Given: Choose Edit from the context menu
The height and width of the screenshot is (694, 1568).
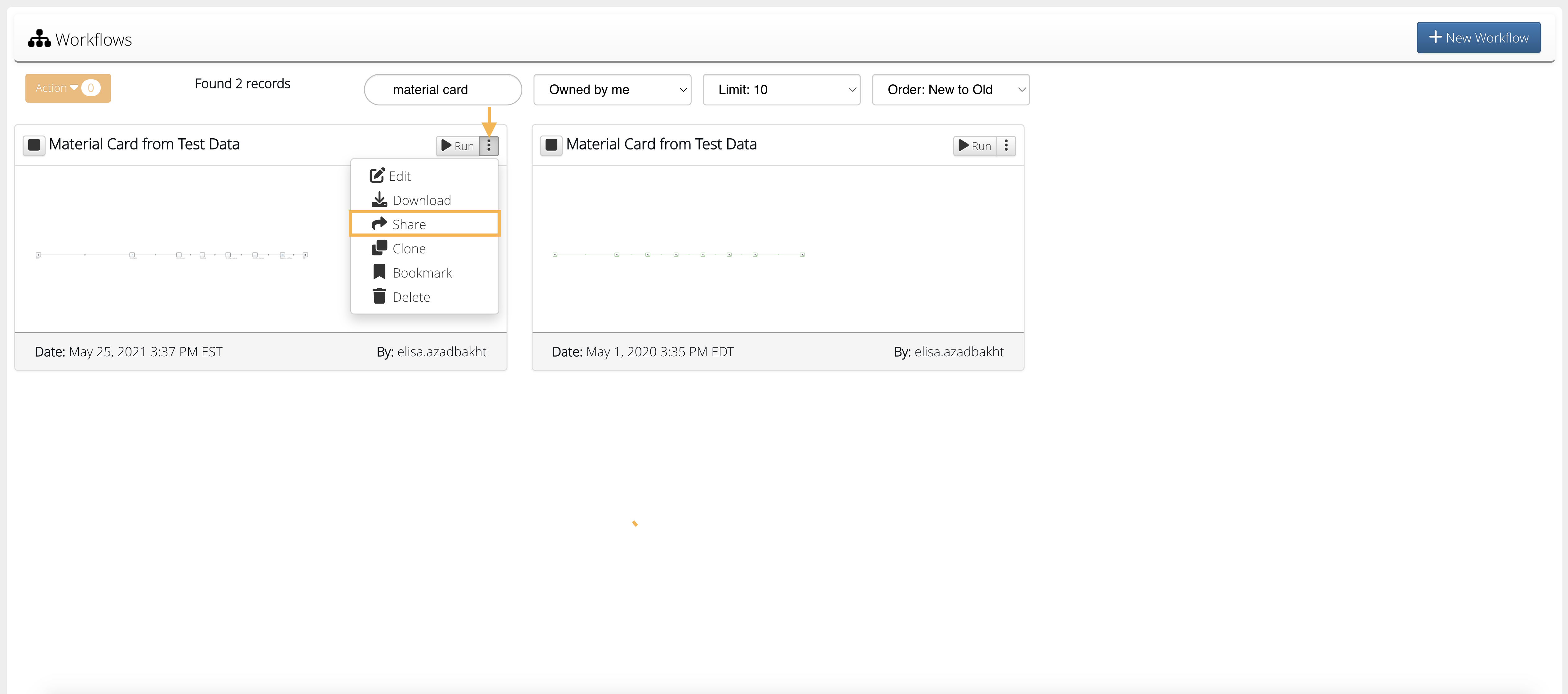Looking at the screenshot, I should pos(424,176).
